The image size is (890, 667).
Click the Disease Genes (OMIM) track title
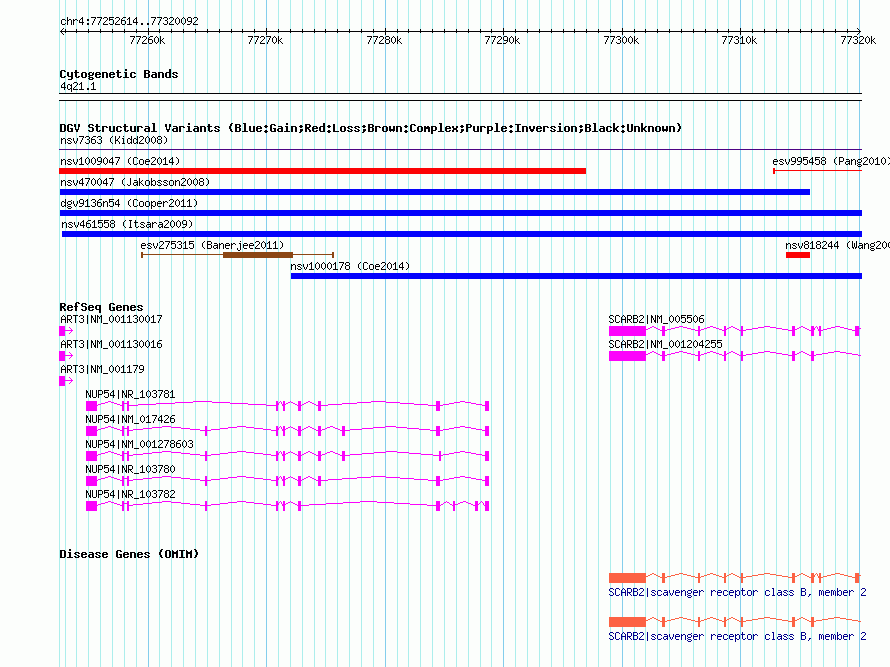(129, 554)
